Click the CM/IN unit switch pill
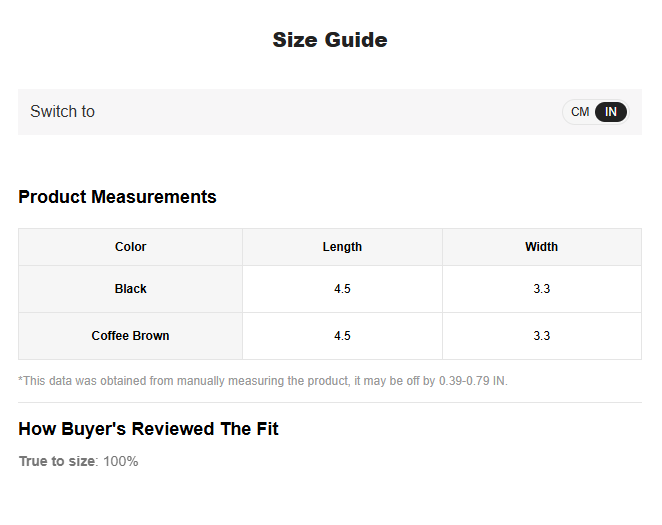The height and width of the screenshot is (525, 662). pos(595,112)
